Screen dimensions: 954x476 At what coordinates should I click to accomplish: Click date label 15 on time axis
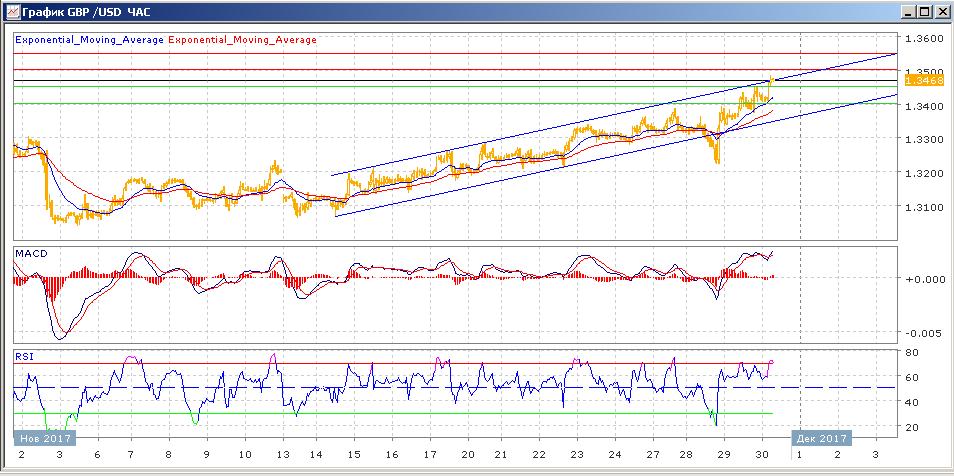pyautogui.click(x=354, y=455)
